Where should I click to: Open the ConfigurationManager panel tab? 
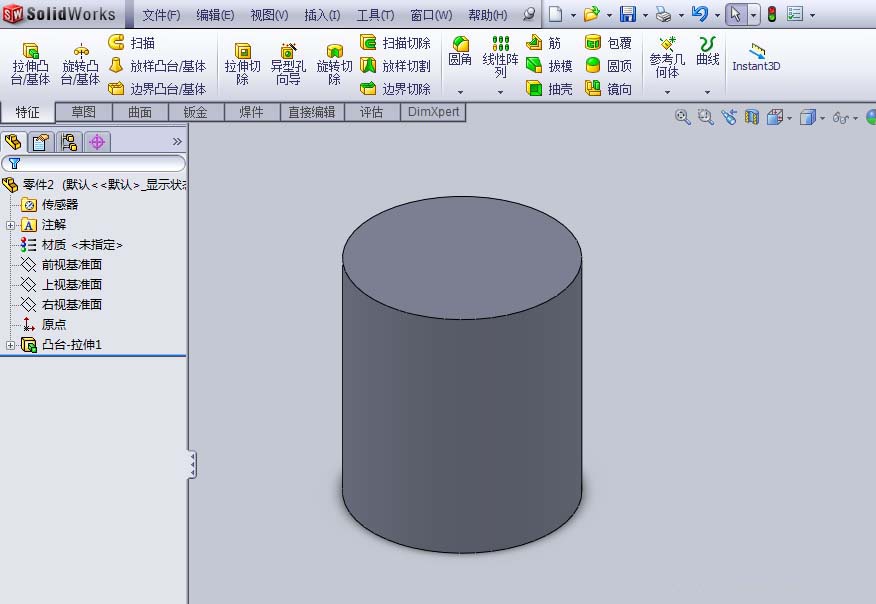tap(69, 142)
